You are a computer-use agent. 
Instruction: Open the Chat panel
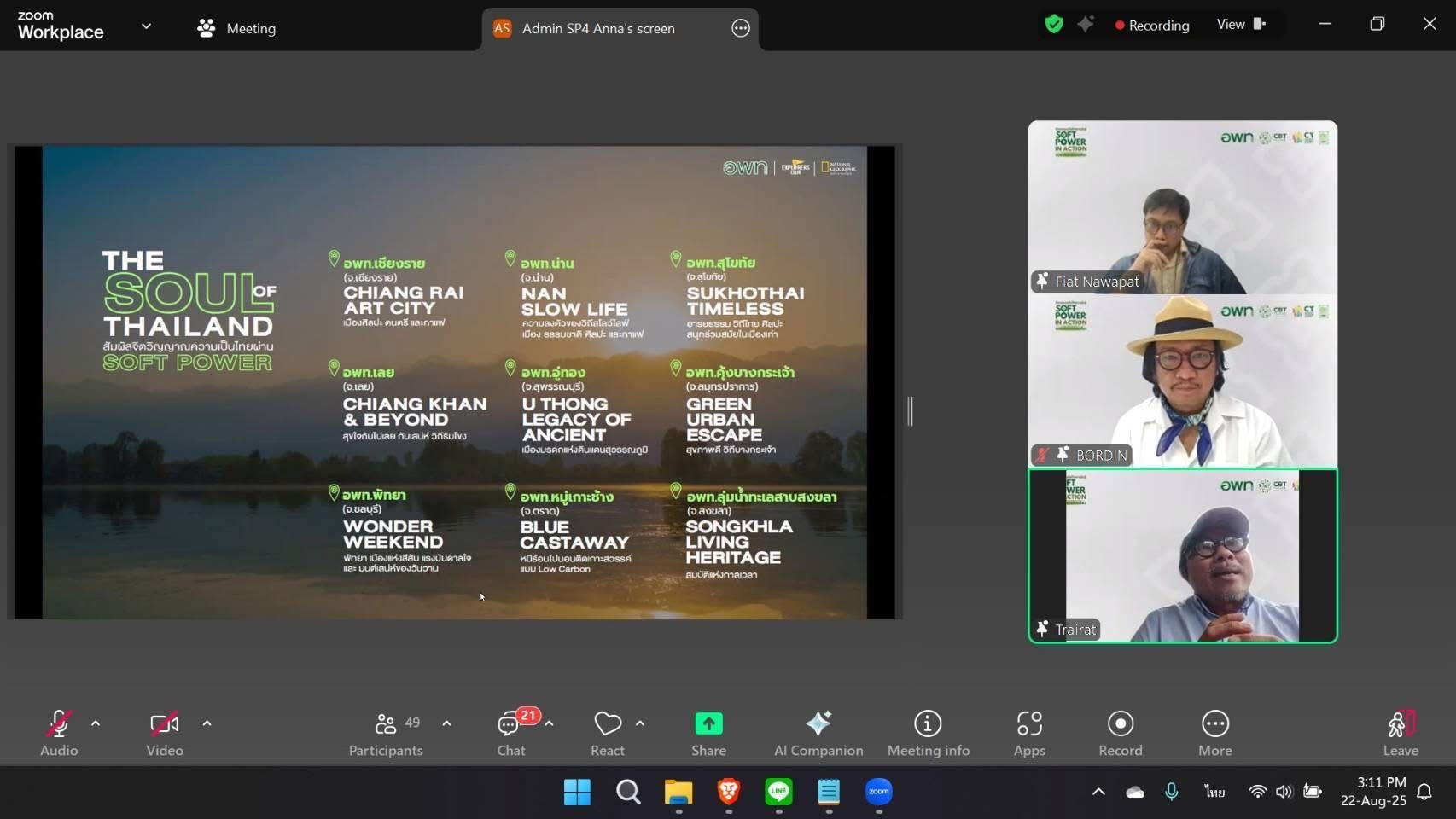pos(511,733)
